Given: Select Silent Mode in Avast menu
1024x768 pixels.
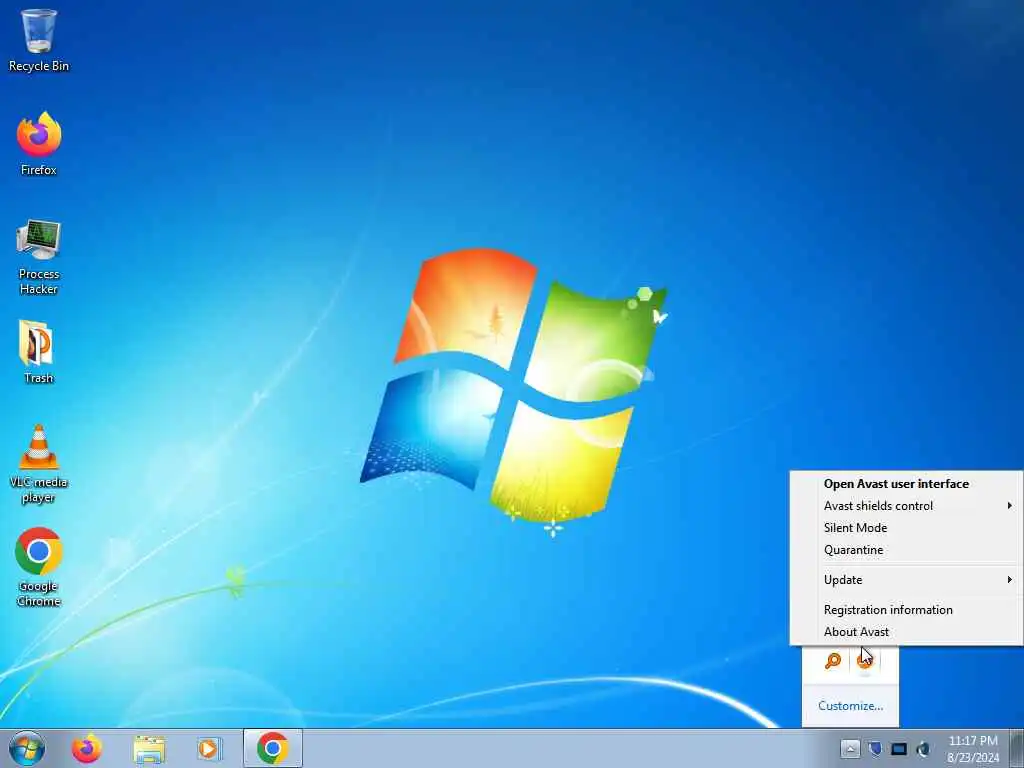Looking at the screenshot, I should coord(905,528).
